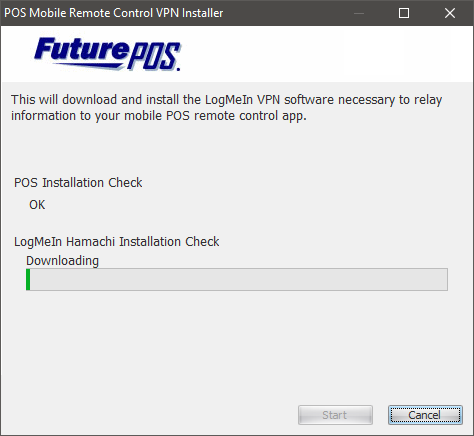The width and height of the screenshot is (474, 436).
Task: Maximize the installer window
Action: pyautogui.click(x=404, y=13)
